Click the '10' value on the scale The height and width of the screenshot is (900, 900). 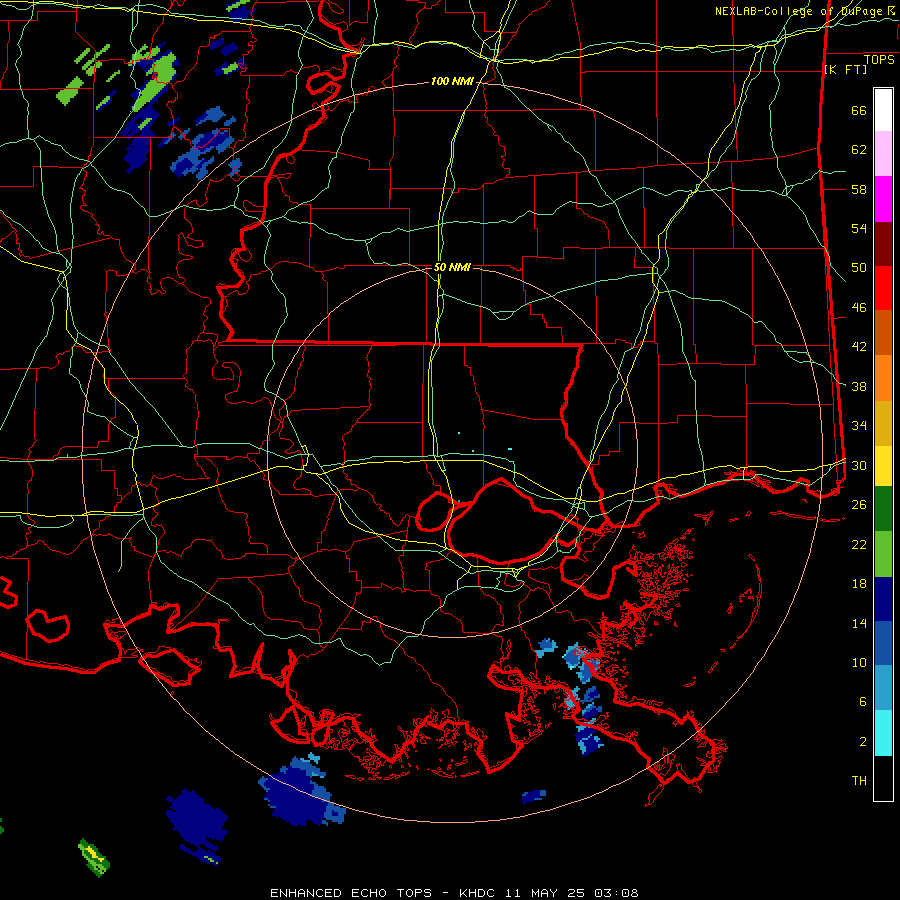859,662
